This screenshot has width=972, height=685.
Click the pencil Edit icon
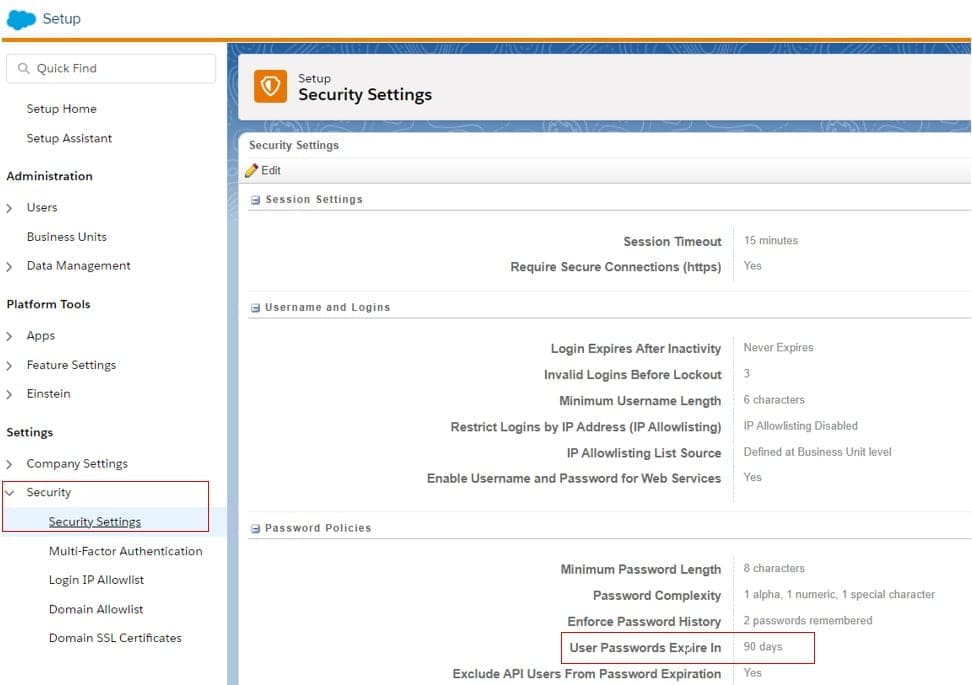(x=252, y=171)
